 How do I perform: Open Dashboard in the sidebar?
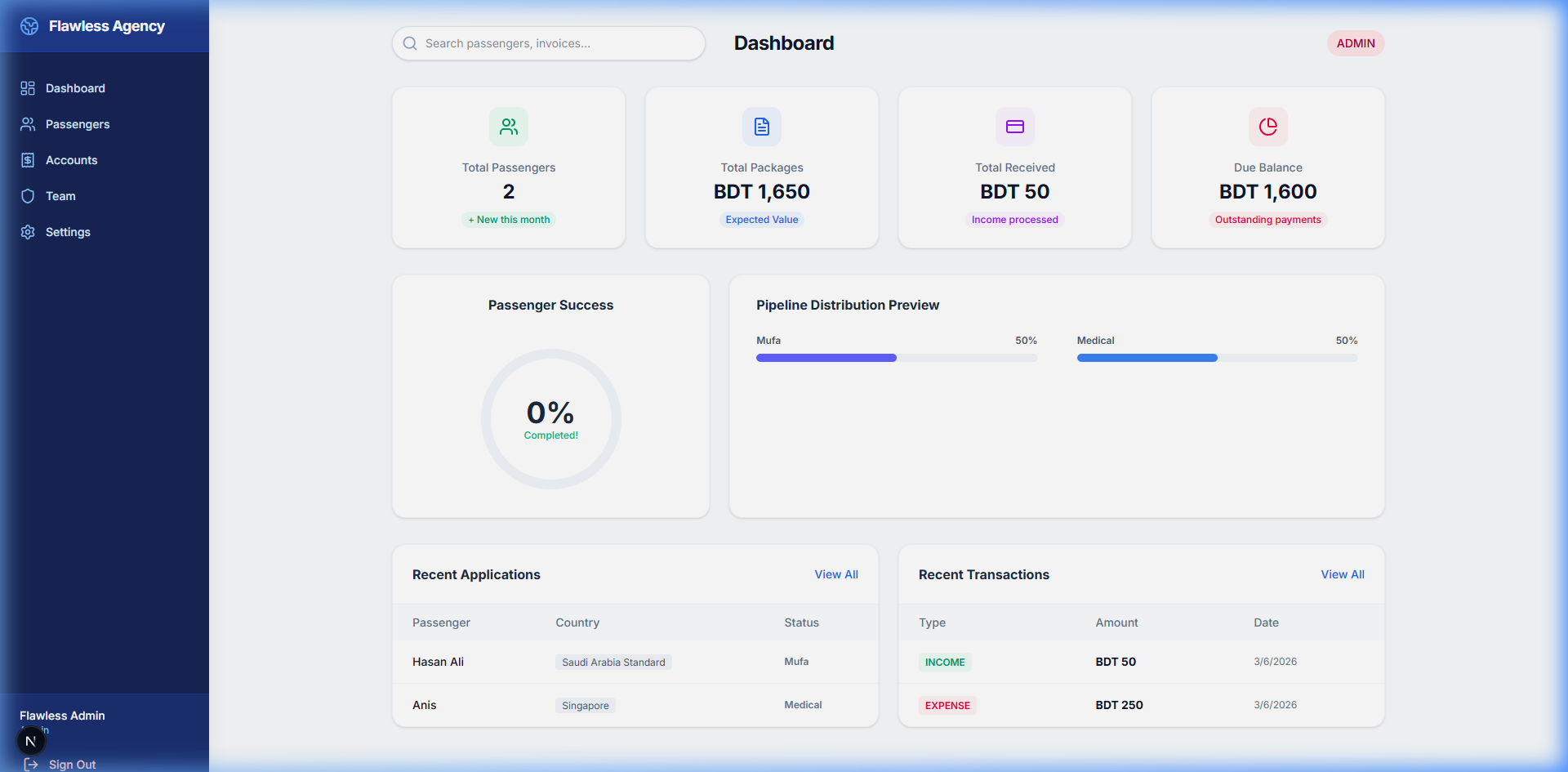(75, 88)
